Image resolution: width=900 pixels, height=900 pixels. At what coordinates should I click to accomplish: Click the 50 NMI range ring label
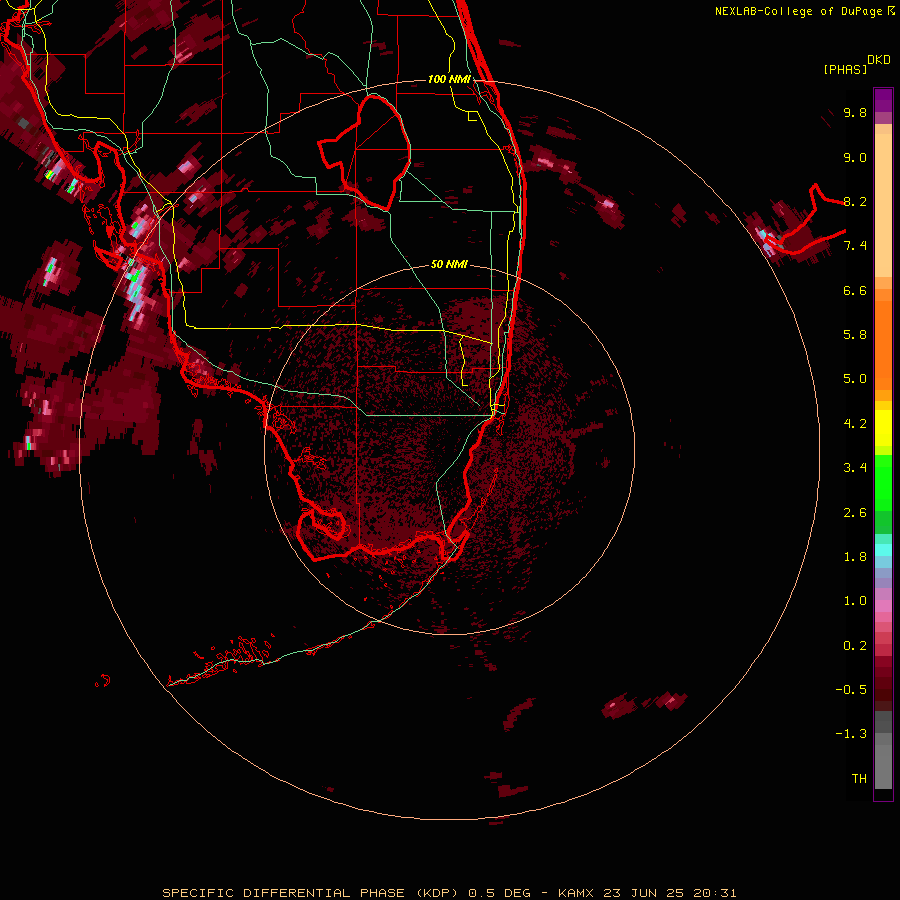(x=449, y=264)
